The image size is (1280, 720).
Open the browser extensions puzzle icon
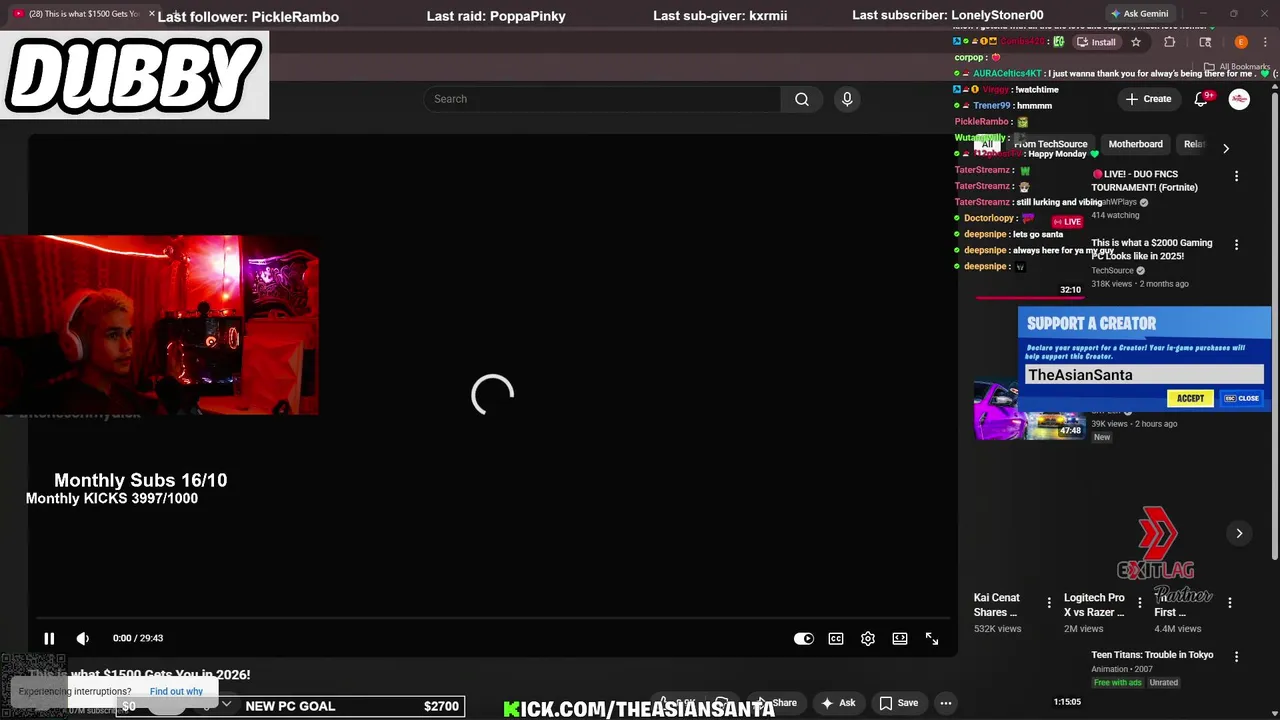[1169, 42]
